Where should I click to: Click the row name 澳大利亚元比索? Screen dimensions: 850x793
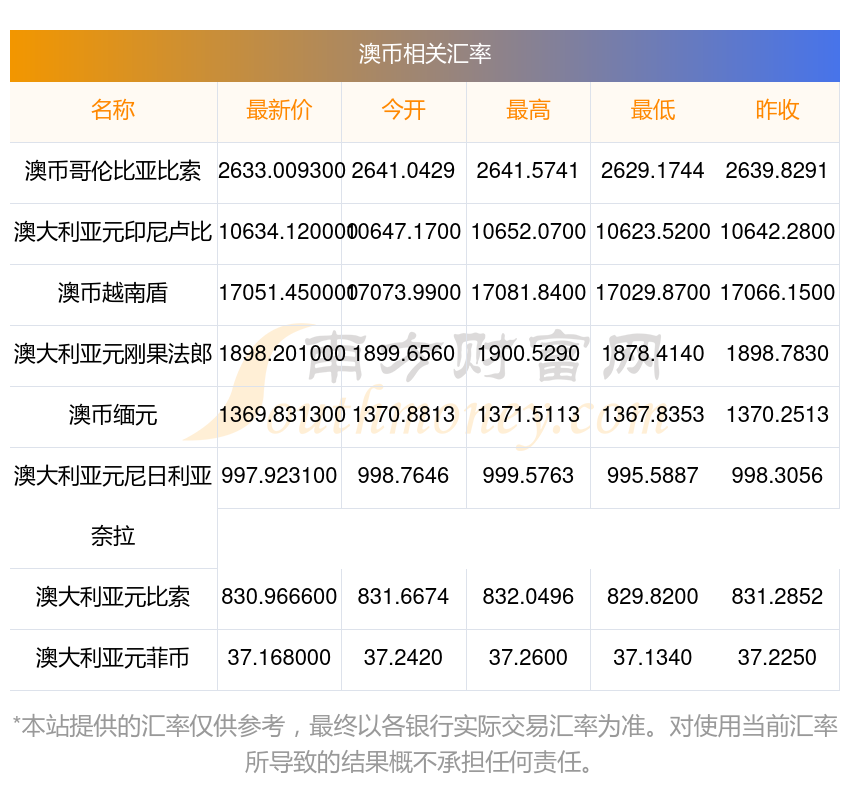113,597
